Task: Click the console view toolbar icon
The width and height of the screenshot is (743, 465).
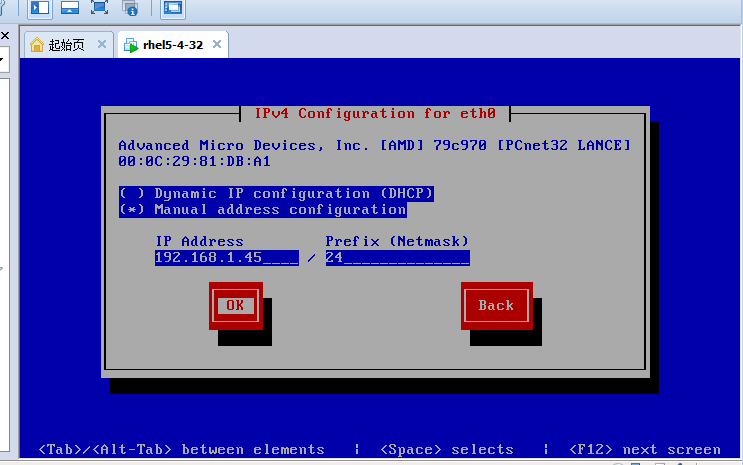Action: point(172,9)
